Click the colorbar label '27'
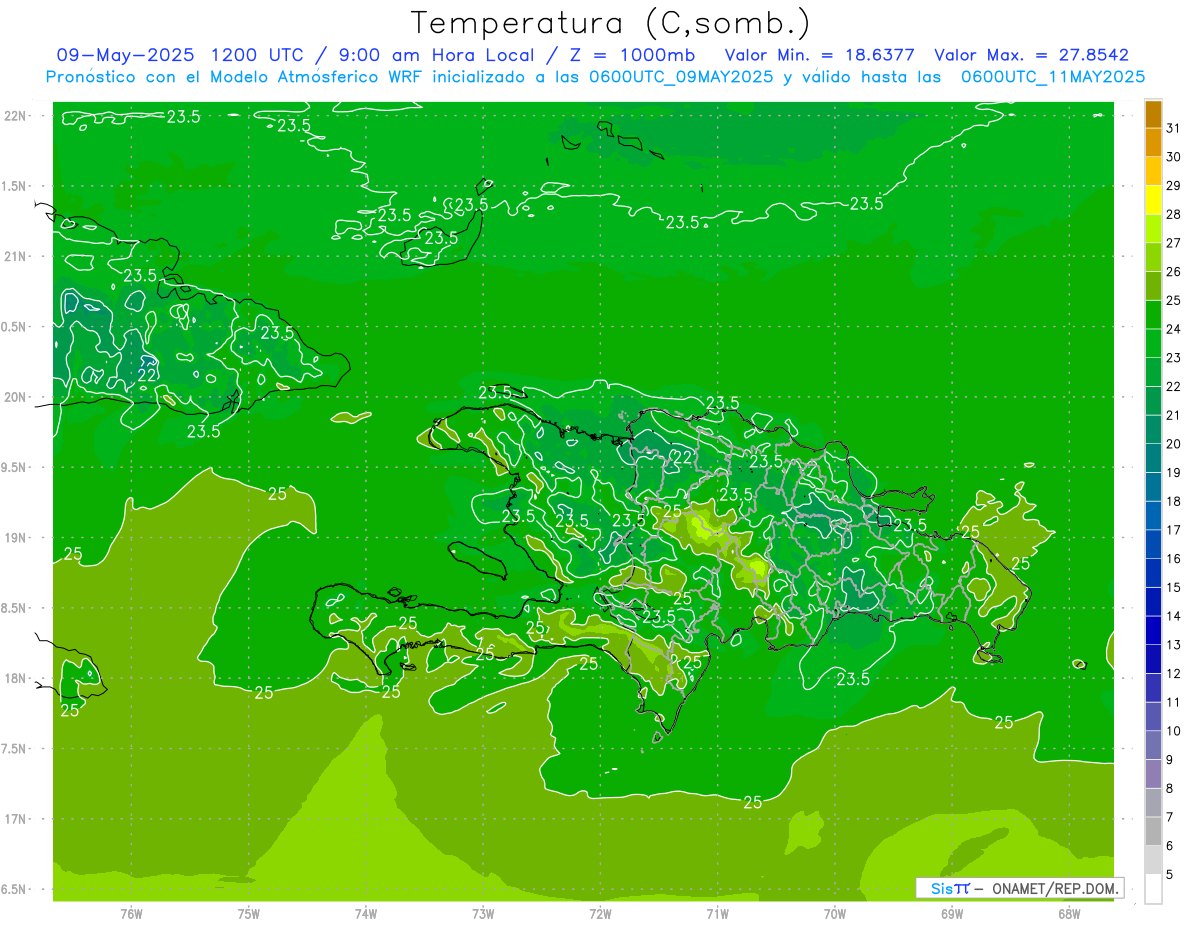1200x927 pixels. click(1174, 243)
